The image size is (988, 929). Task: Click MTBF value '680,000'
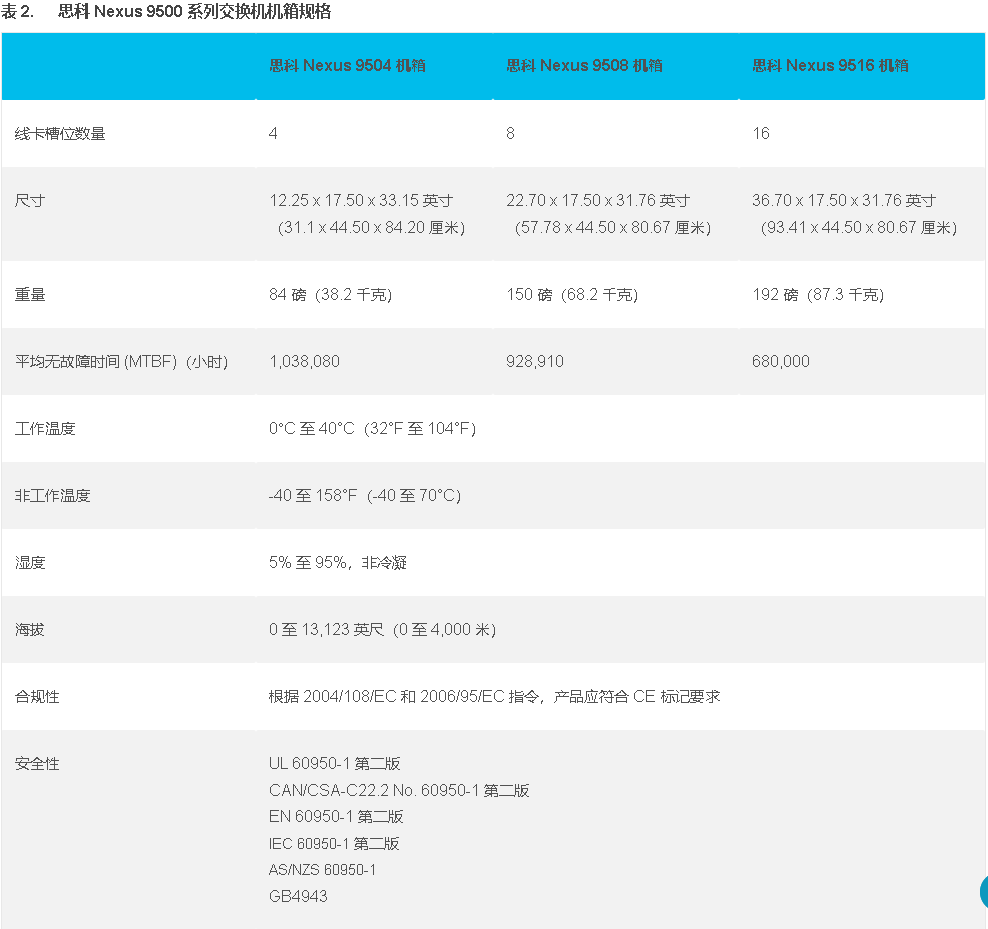click(x=781, y=362)
